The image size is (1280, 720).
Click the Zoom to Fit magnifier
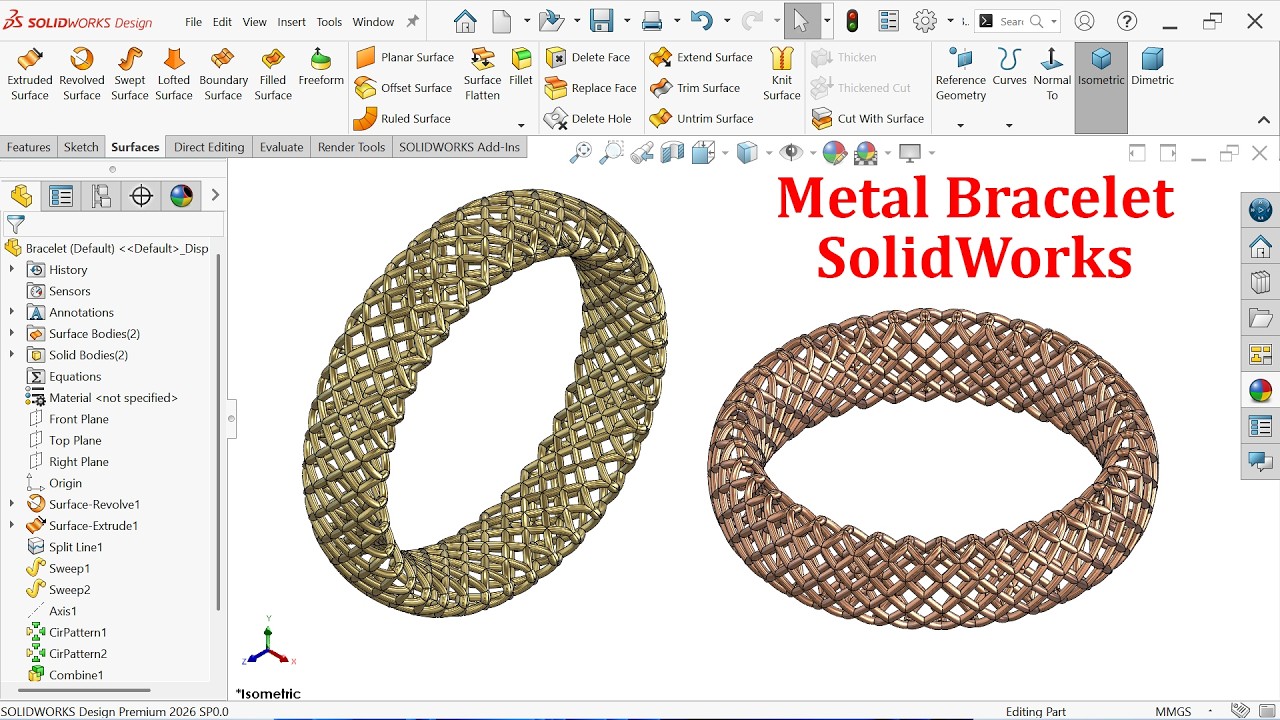(x=580, y=152)
